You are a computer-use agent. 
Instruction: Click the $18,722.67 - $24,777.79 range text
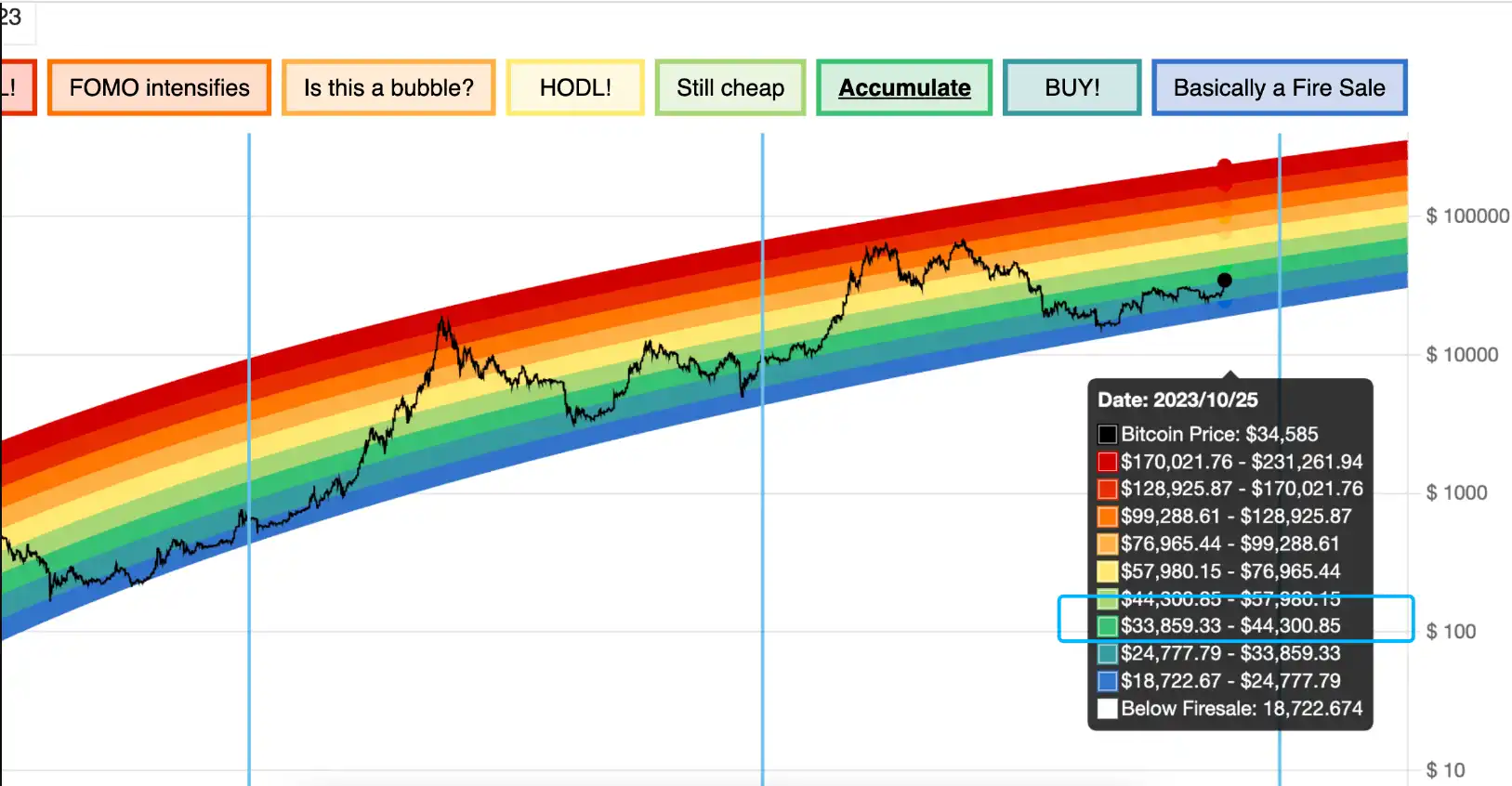point(1230,681)
